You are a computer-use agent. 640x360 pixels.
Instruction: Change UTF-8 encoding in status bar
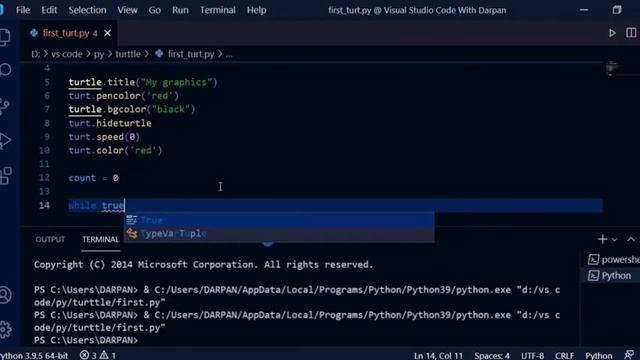533,356
